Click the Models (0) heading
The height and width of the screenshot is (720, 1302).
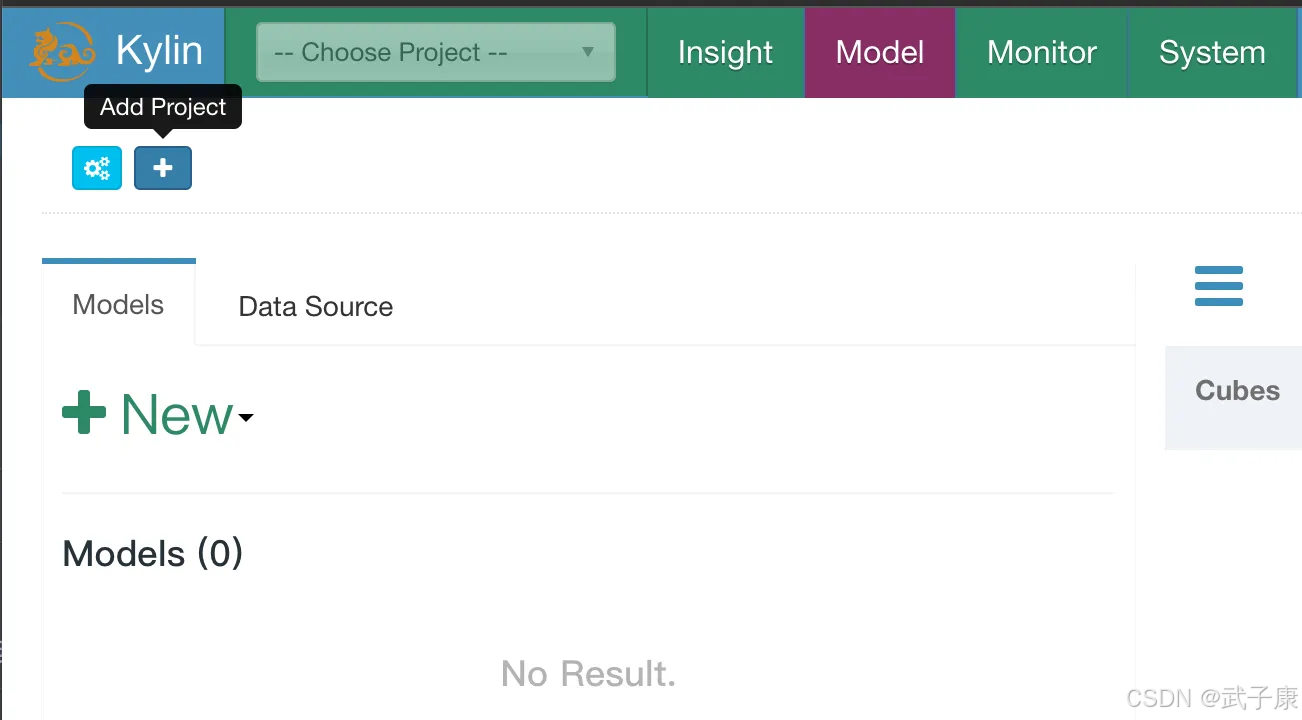pyautogui.click(x=153, y=554)
